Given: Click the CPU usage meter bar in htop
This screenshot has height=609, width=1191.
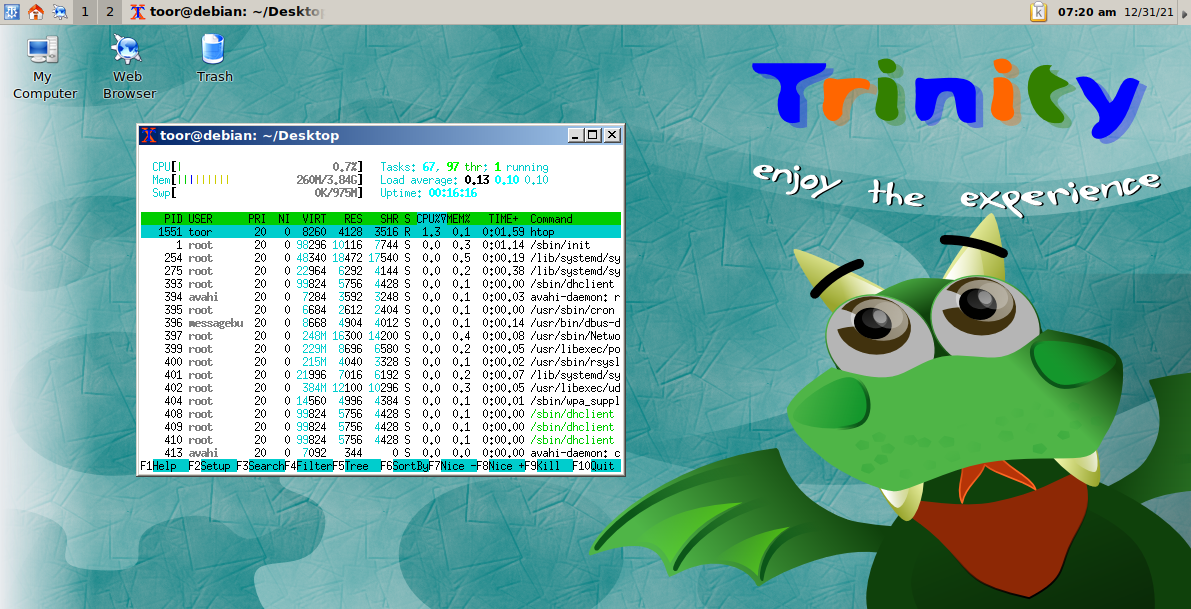Looking at the screenshot, I should (x=257, y=167).
